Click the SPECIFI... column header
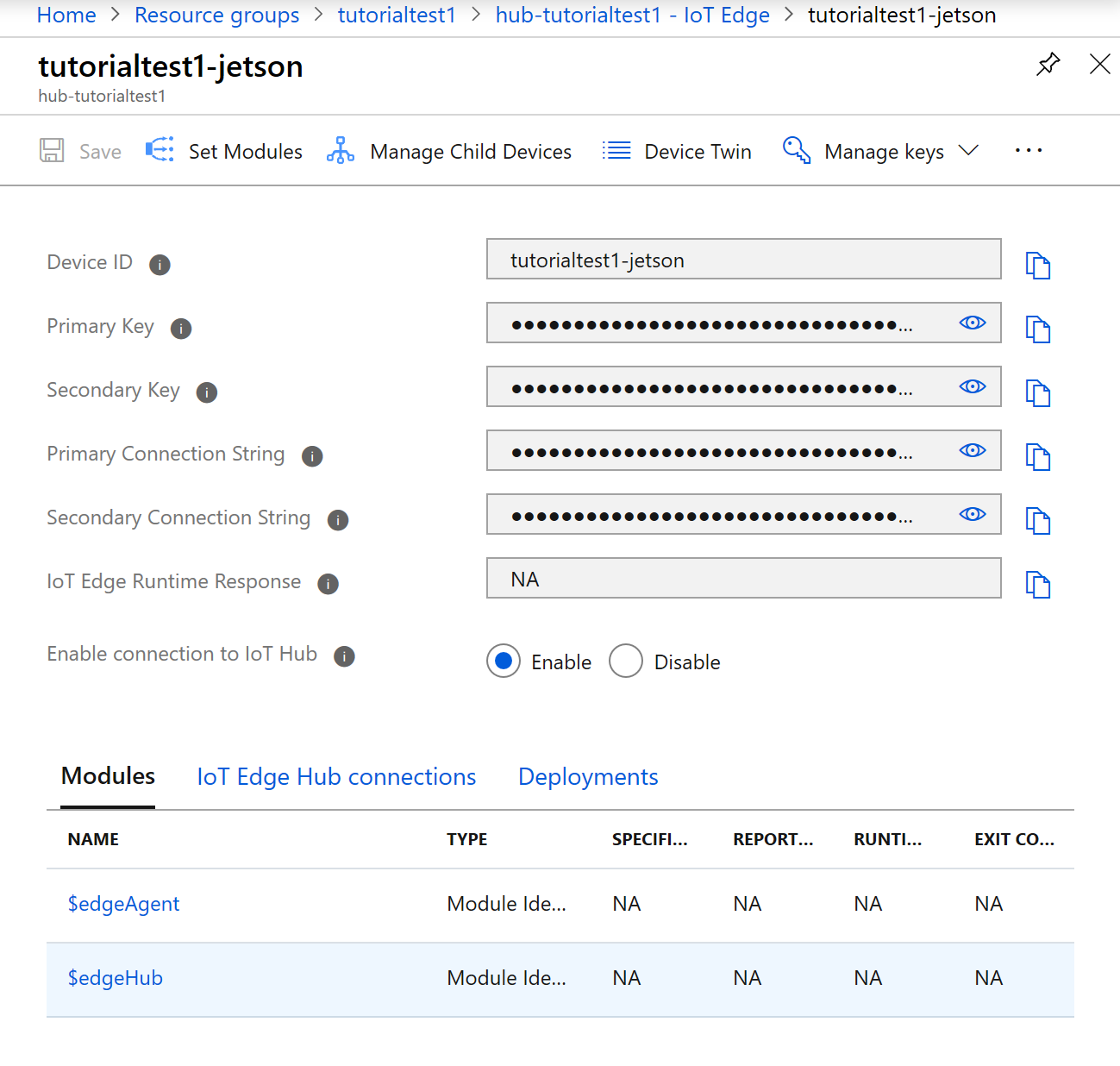 click(x=650, y=839)
